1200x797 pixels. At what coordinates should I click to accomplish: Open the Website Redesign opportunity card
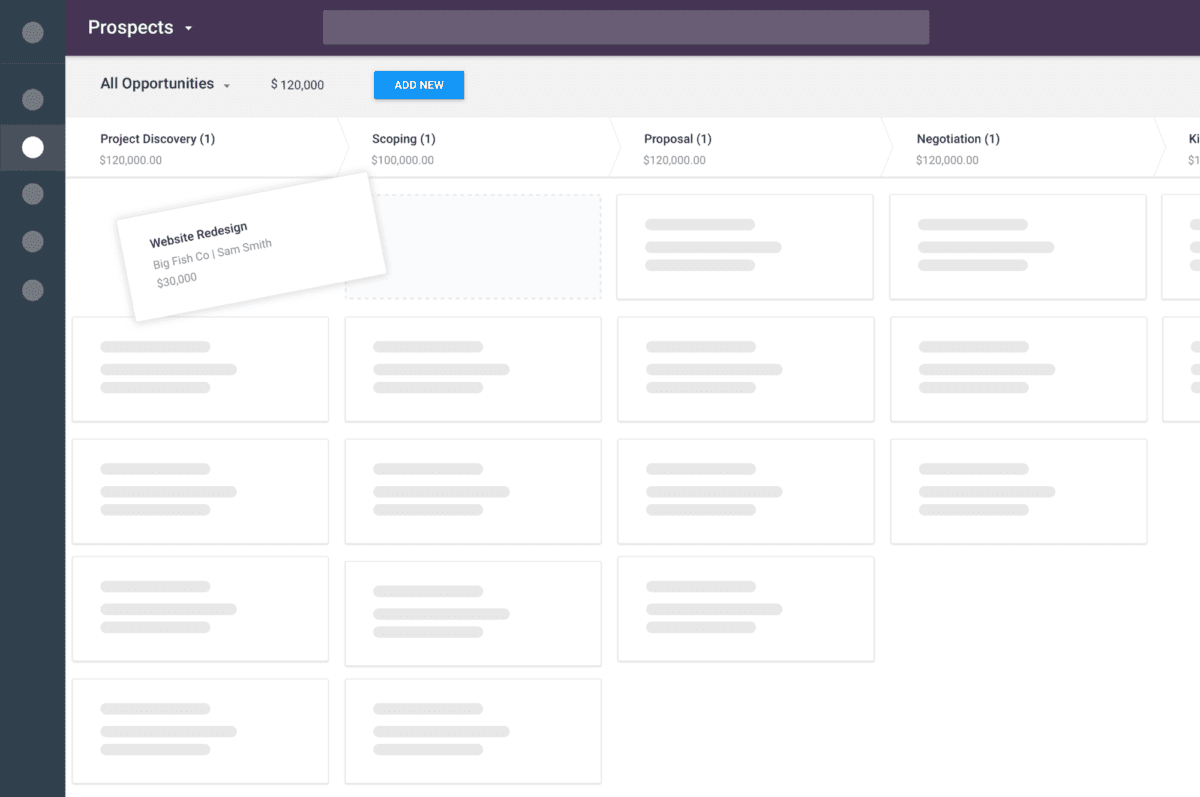(x=252, y=246)
